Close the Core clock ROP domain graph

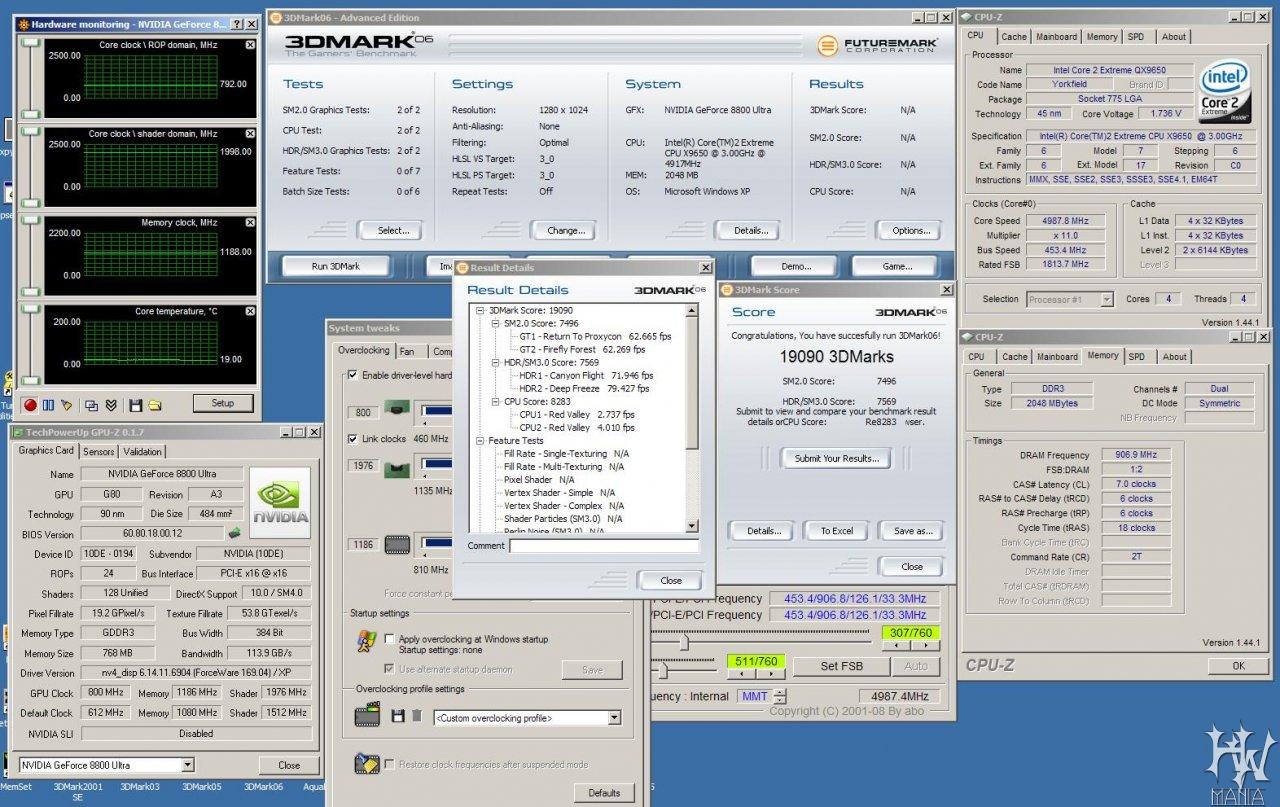click(x=250, y=45)
